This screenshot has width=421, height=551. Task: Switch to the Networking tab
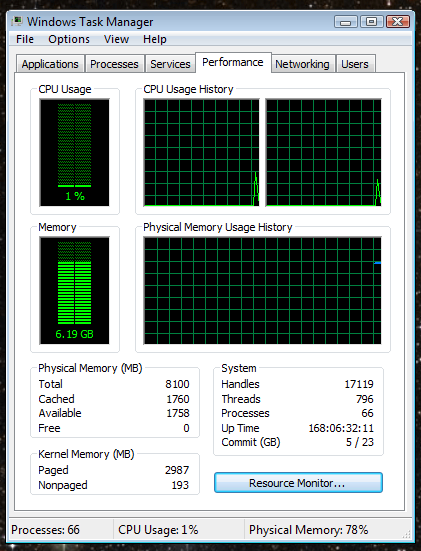pos(302,64)
